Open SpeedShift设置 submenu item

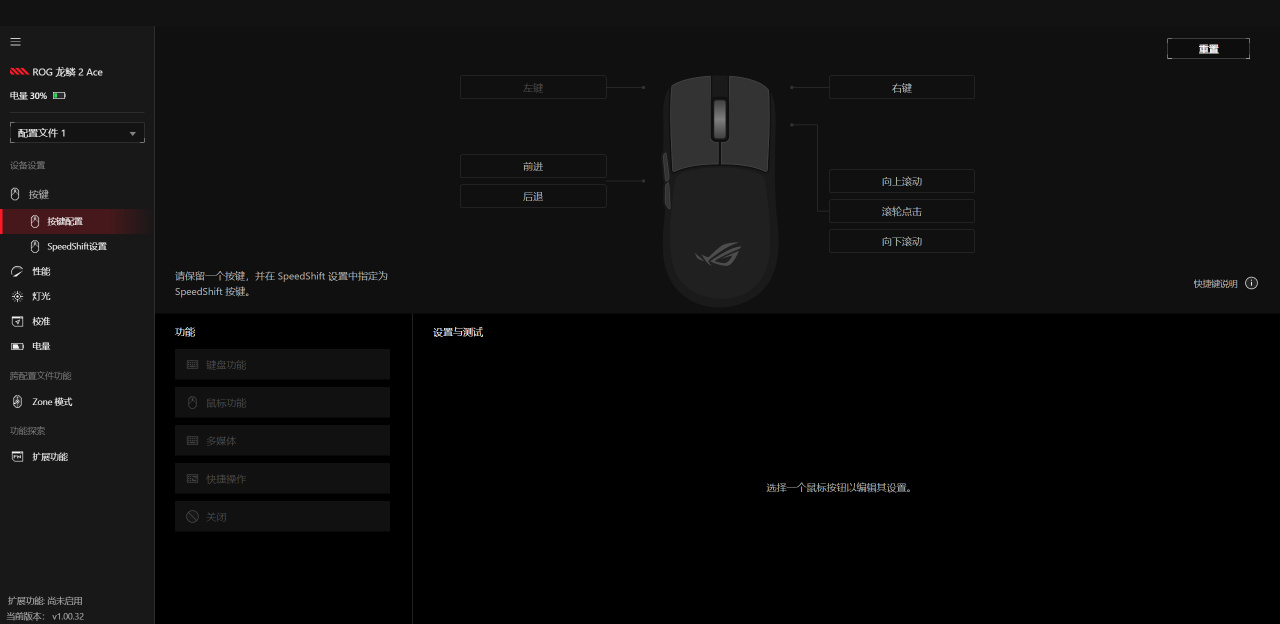[78, 246]
